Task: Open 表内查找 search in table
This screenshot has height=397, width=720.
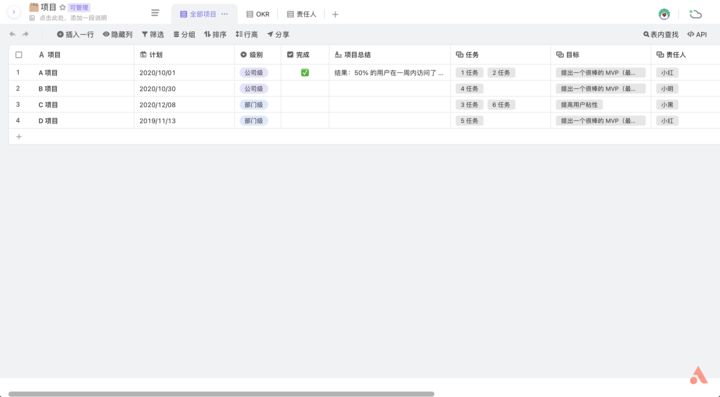Action: click(661, 34)
